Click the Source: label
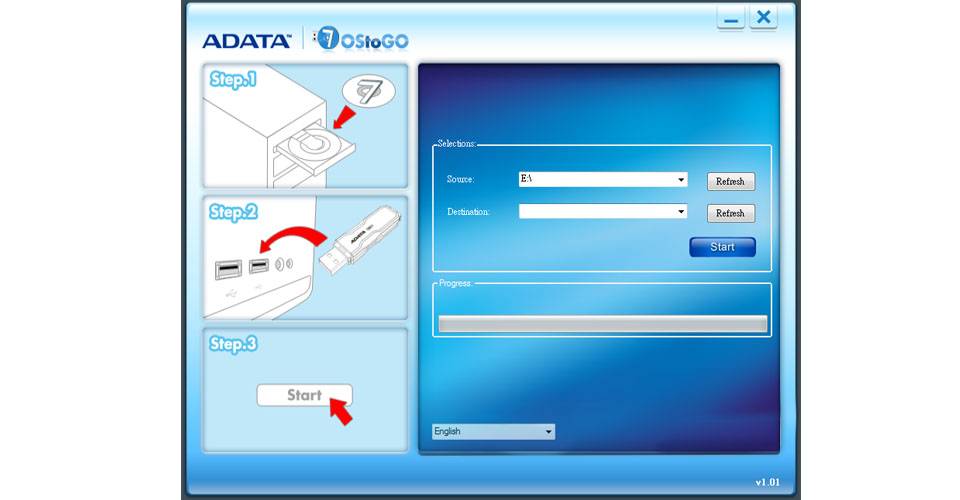The width and height of the screenshot is (960, 500). click(460, 179)
